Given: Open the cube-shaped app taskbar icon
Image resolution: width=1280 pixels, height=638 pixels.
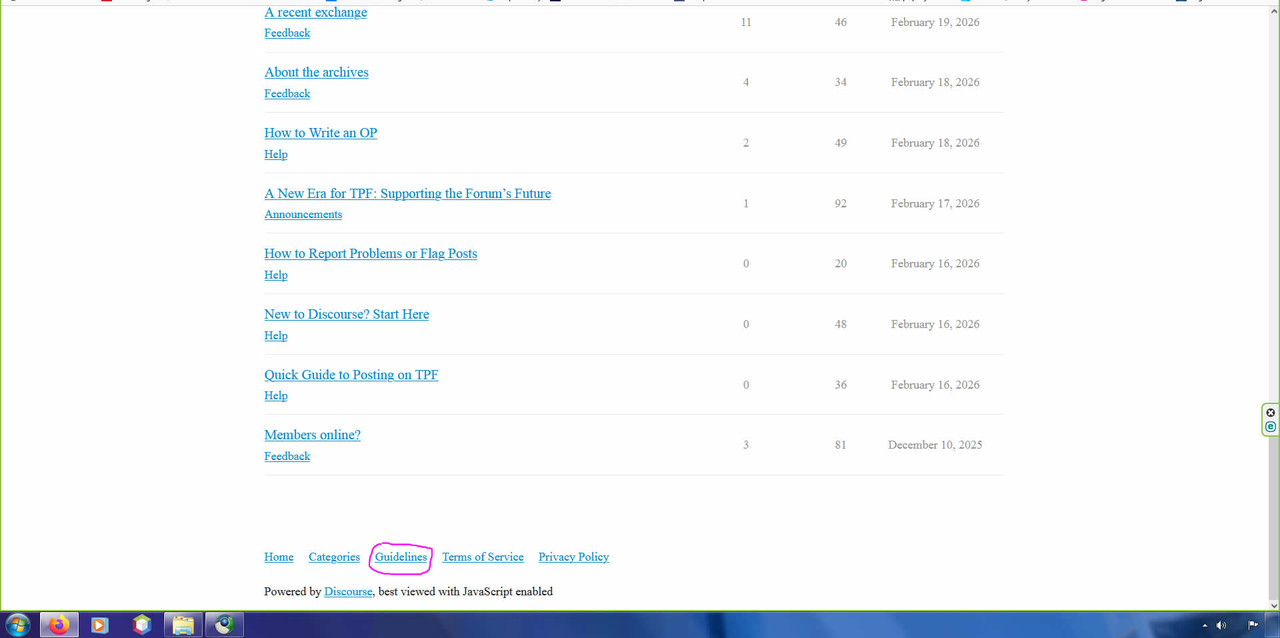Looking at the screenshot, I should (142, 625).
